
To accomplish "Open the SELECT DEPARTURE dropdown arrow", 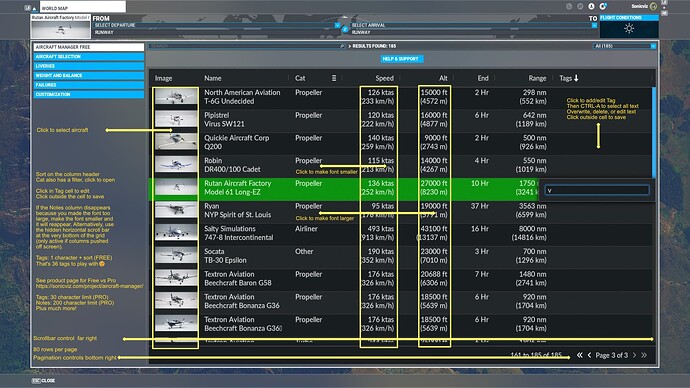I will click(337, 25).
